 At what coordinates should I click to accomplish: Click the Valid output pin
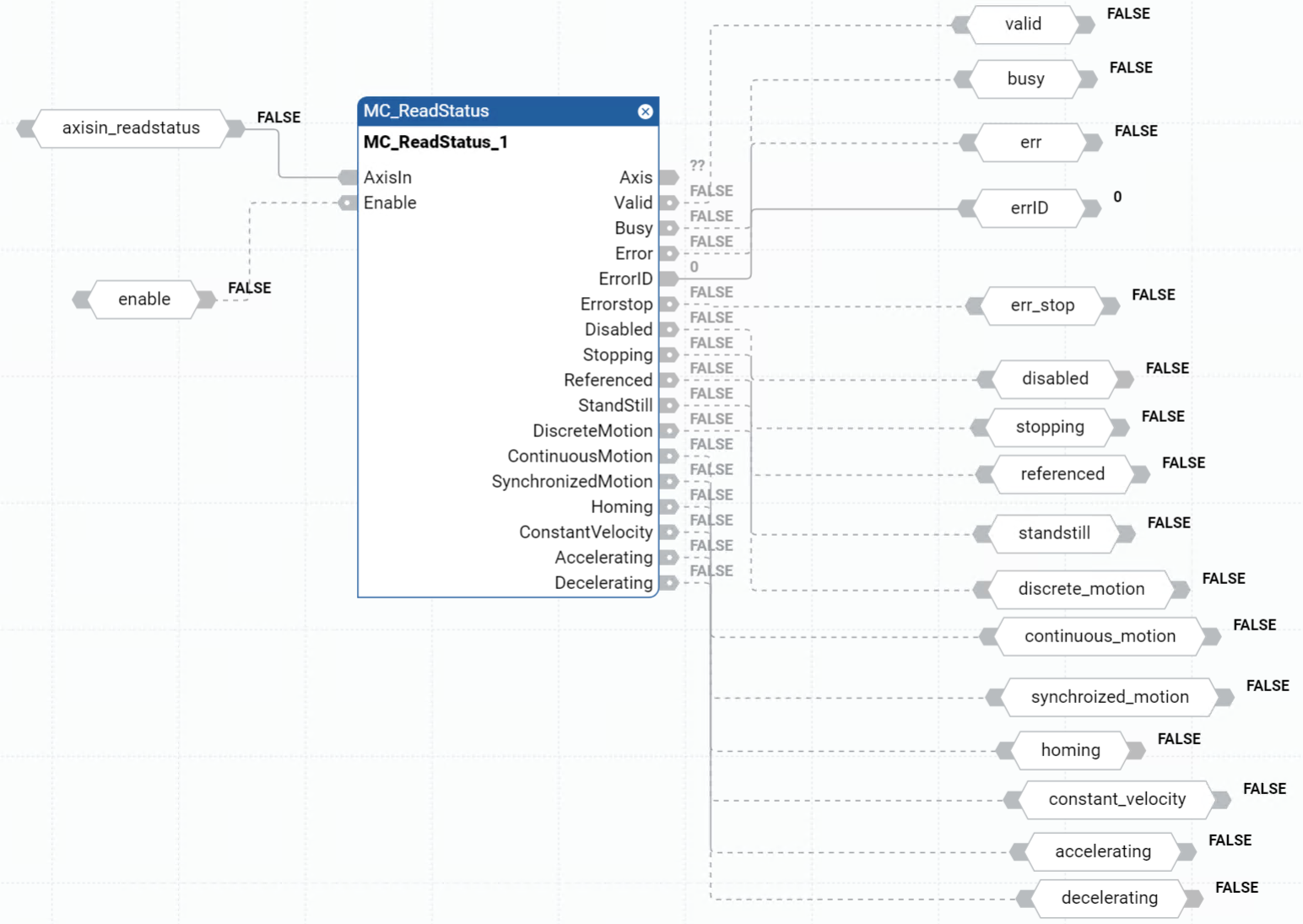668,203
